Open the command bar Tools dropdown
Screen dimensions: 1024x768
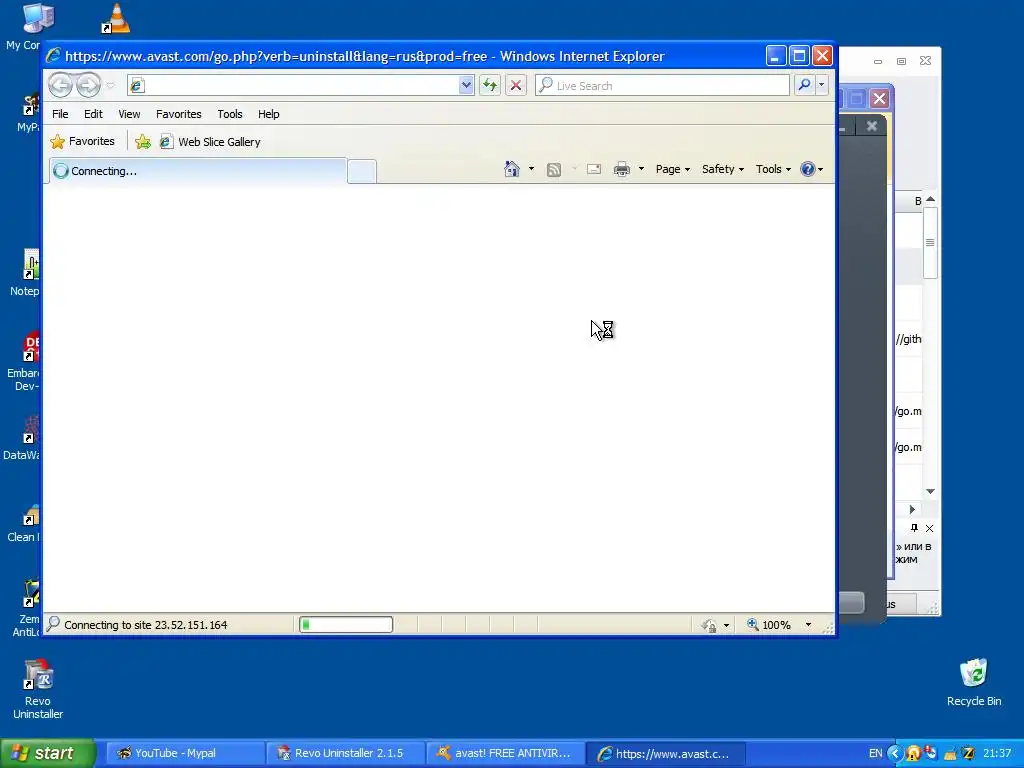click(773, 169)
